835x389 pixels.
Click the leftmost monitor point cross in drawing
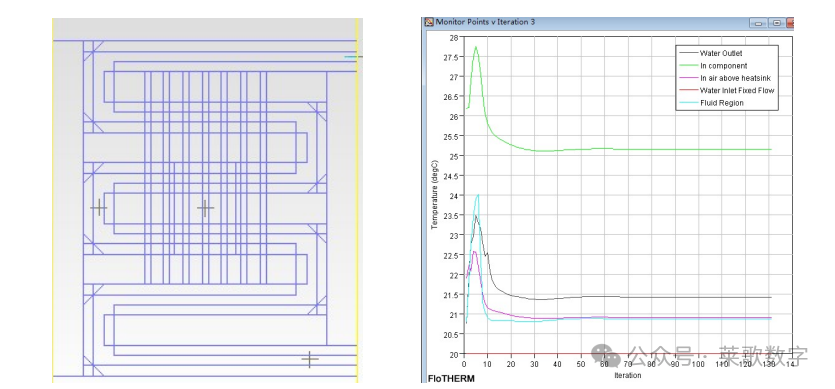[99, 208]
